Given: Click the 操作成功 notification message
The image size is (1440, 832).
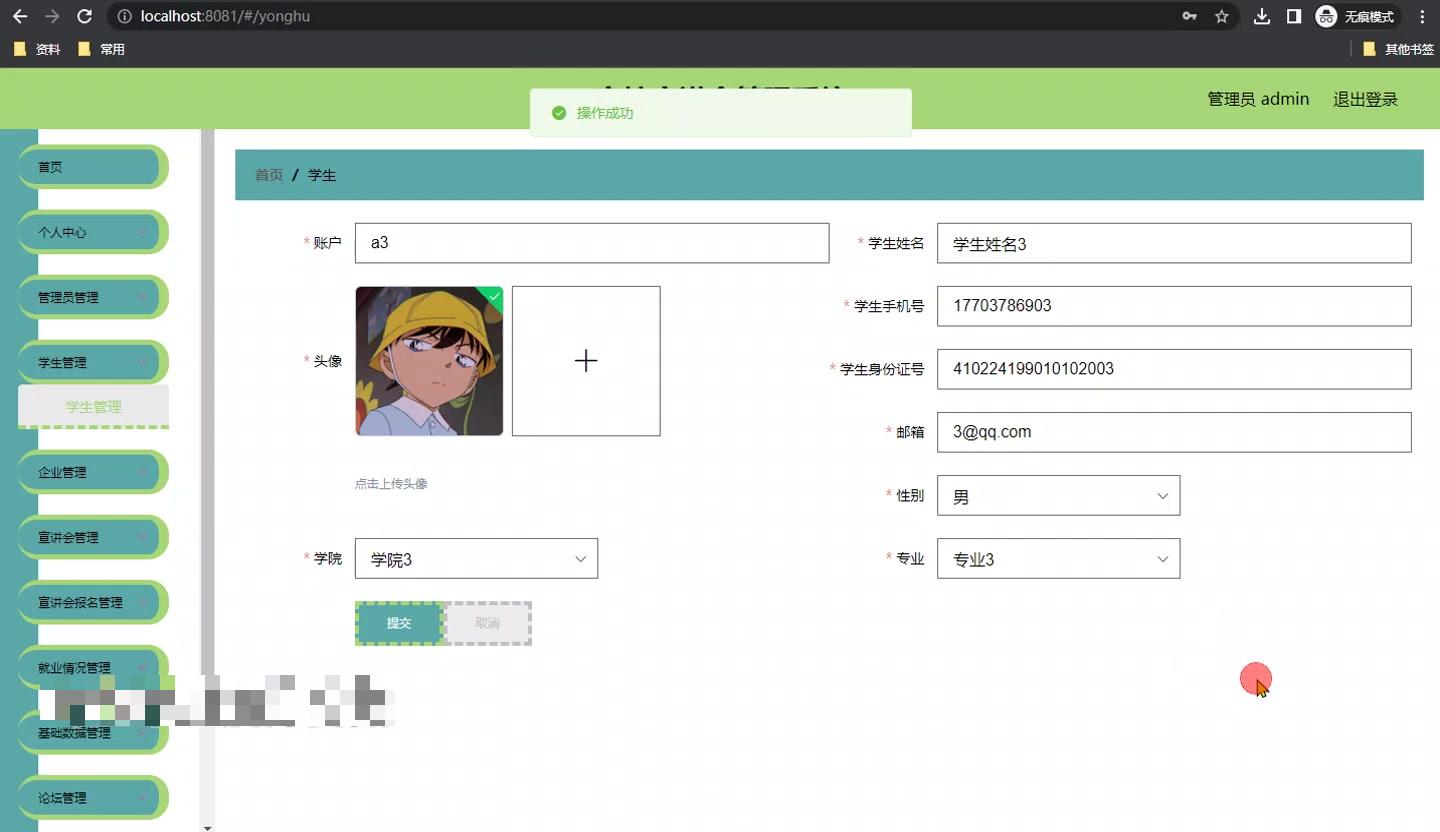Looking at the screenshot, I should coord(721,113).
